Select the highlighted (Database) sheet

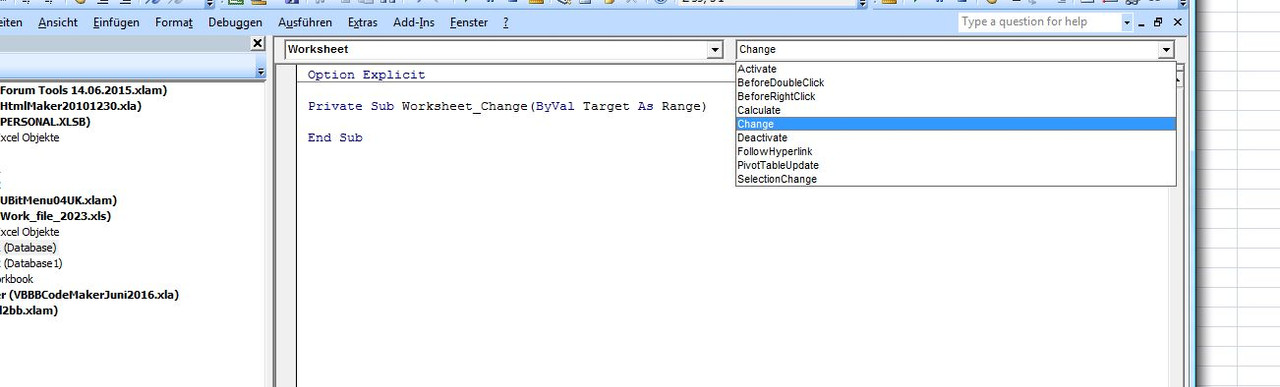click(30, 247)
